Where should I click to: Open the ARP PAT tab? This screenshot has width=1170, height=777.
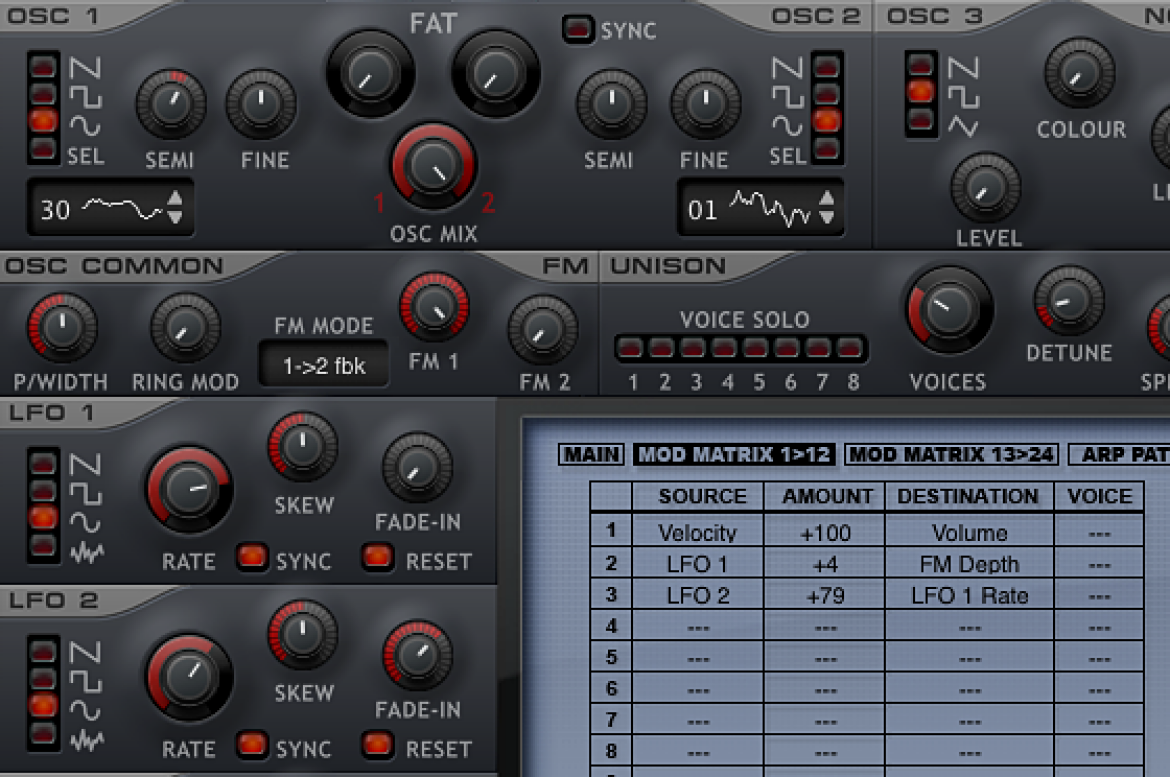(1119, 455)
